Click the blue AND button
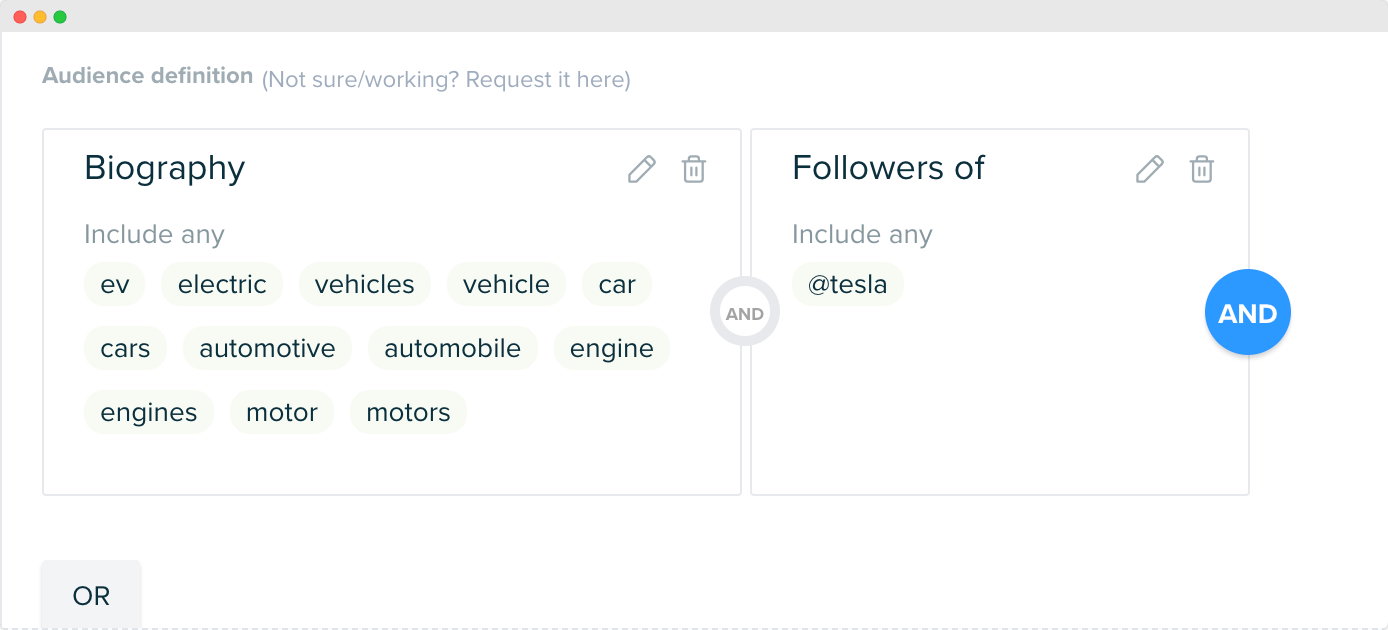Viewport: 1388px width, 630px height. (1248, 313)
